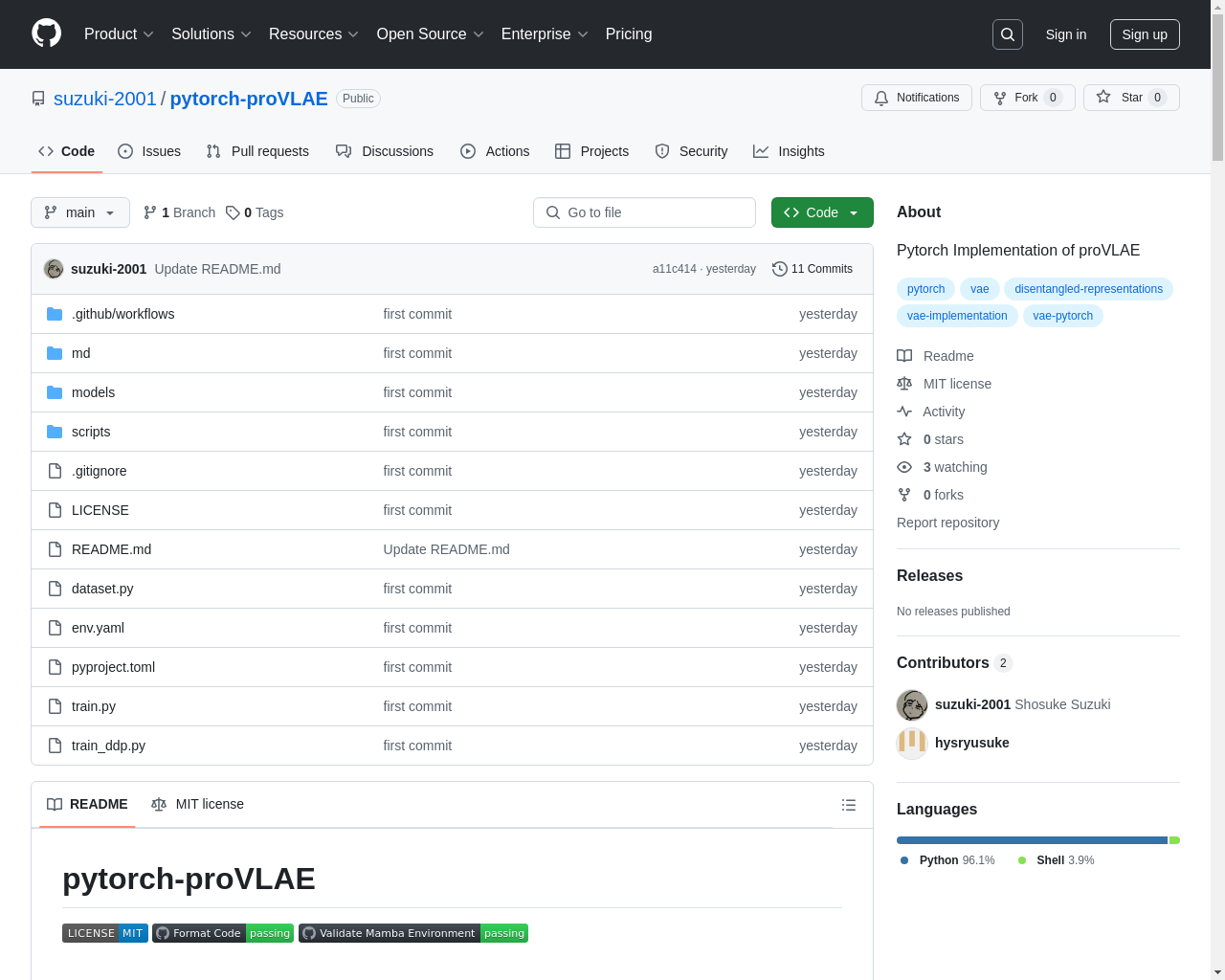Screen dimensions: 1225x980
Task: Expand the green Code dropdown button
Action: [822, 212]
